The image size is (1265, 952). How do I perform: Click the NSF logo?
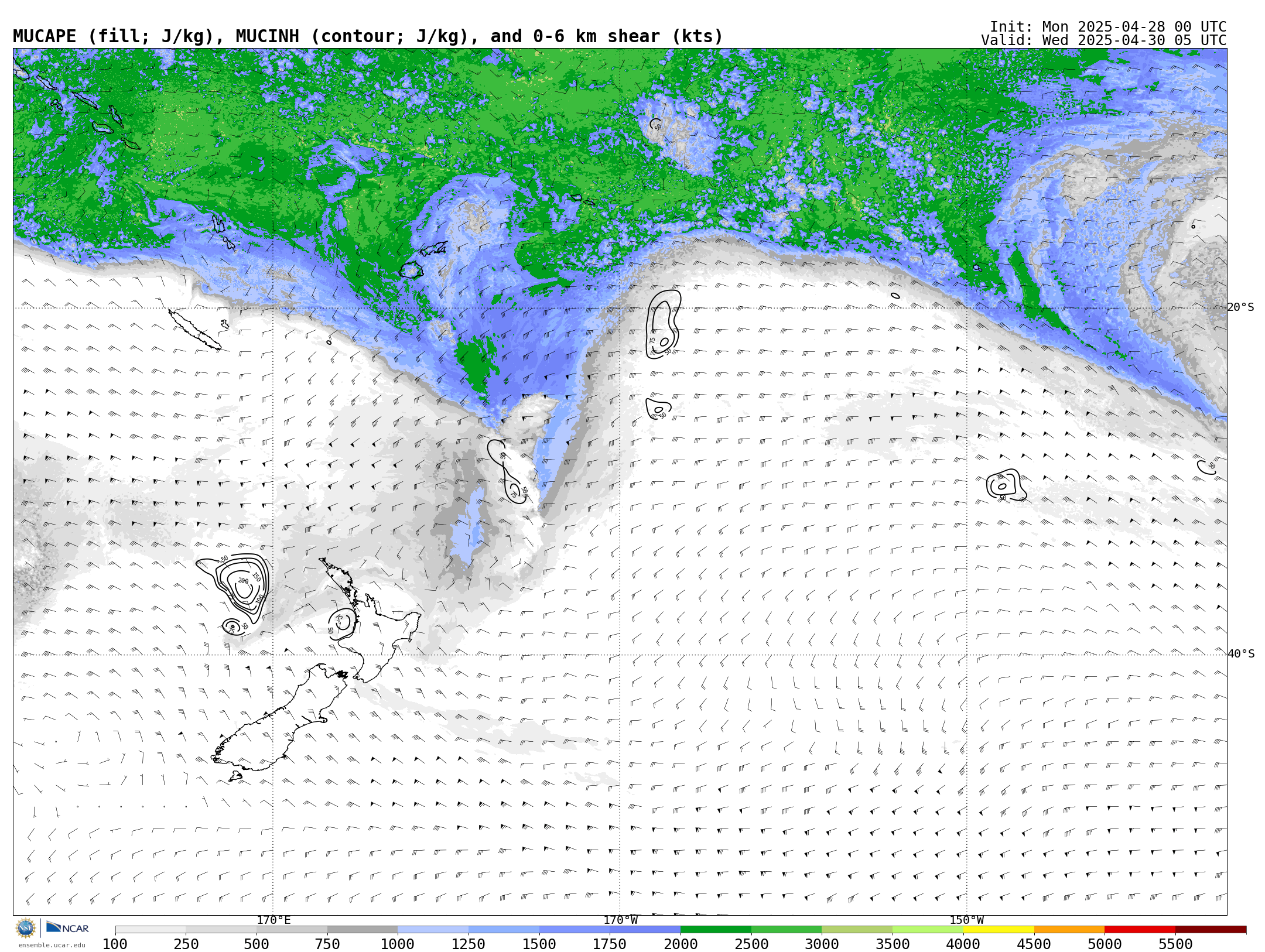point(26,928)
